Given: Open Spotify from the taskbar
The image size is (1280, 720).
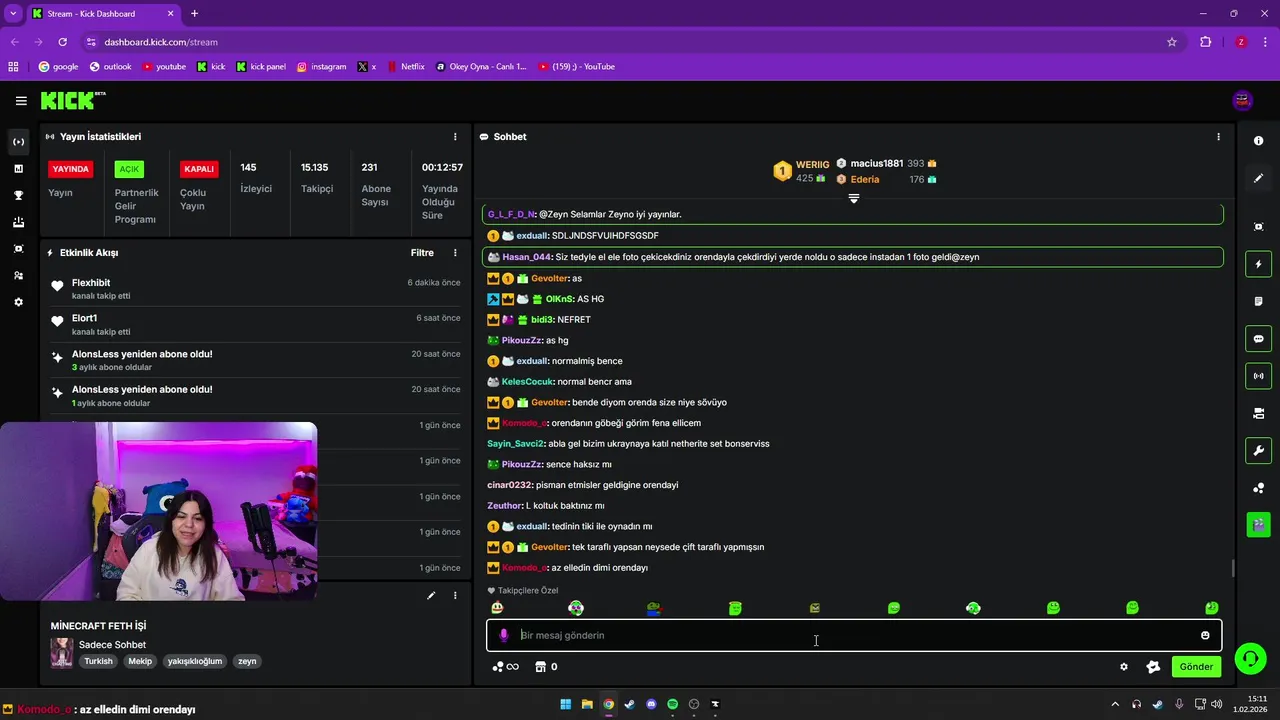Looking at the screenshot, I should [672, 704].
